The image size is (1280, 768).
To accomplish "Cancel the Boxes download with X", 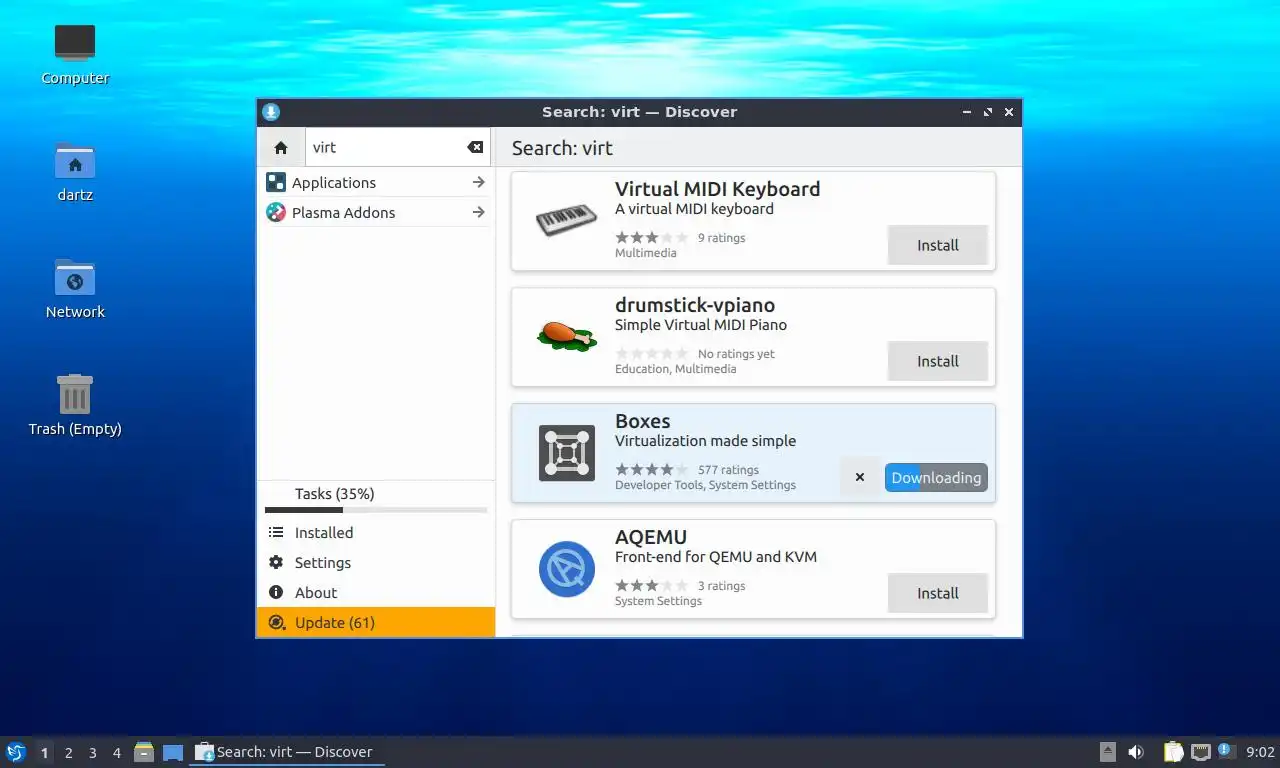I will pos(860,477).
